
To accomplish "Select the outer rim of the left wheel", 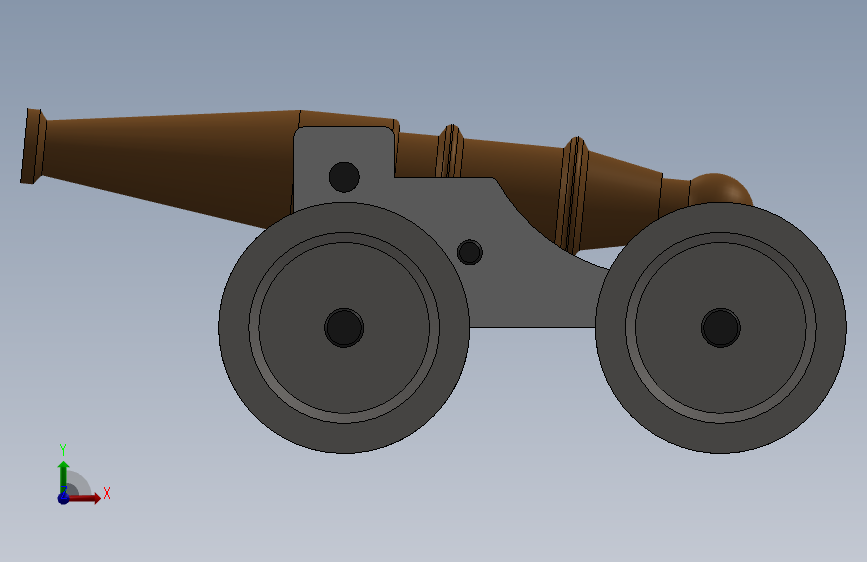I will pyautogui.click(x=234, y=327).
